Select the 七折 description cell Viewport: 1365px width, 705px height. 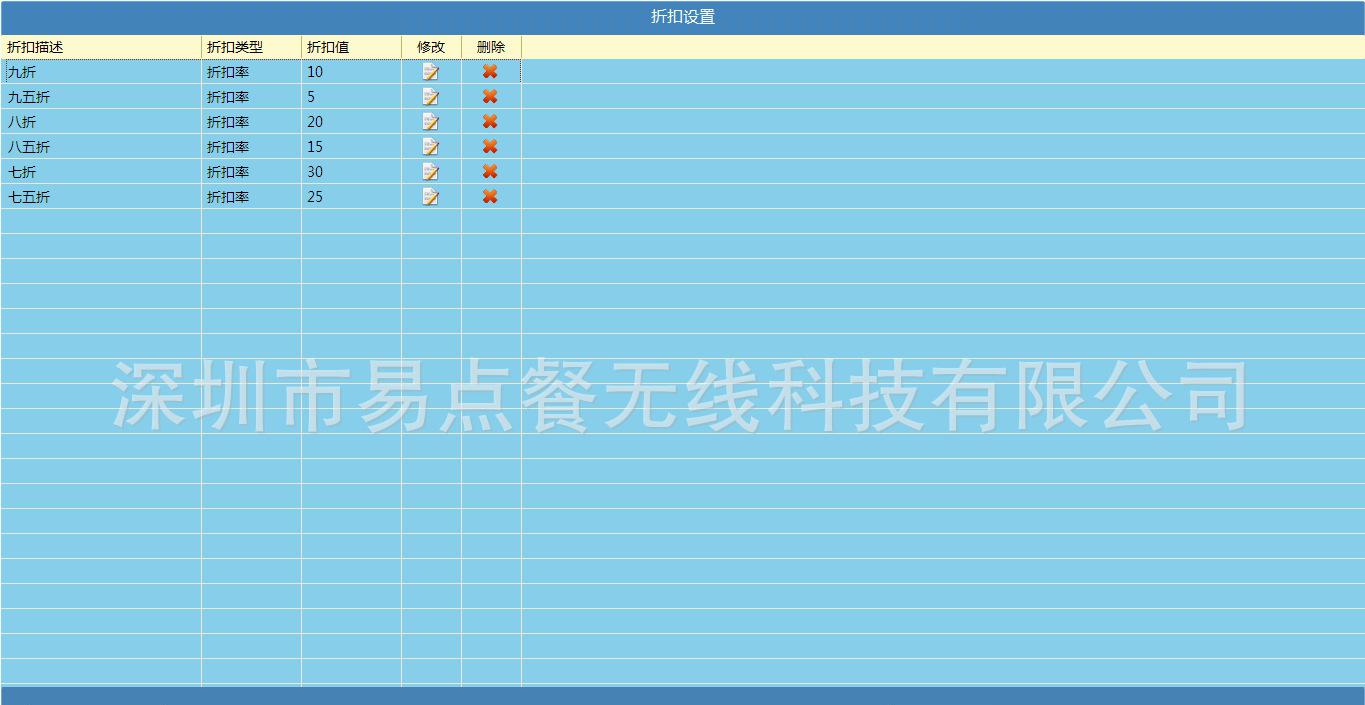[x=101, y=172]
